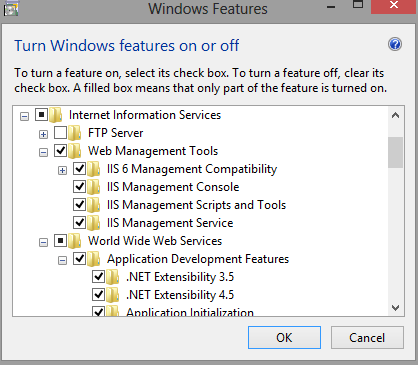Click the scrollbar up arrow

click(396, 115)
